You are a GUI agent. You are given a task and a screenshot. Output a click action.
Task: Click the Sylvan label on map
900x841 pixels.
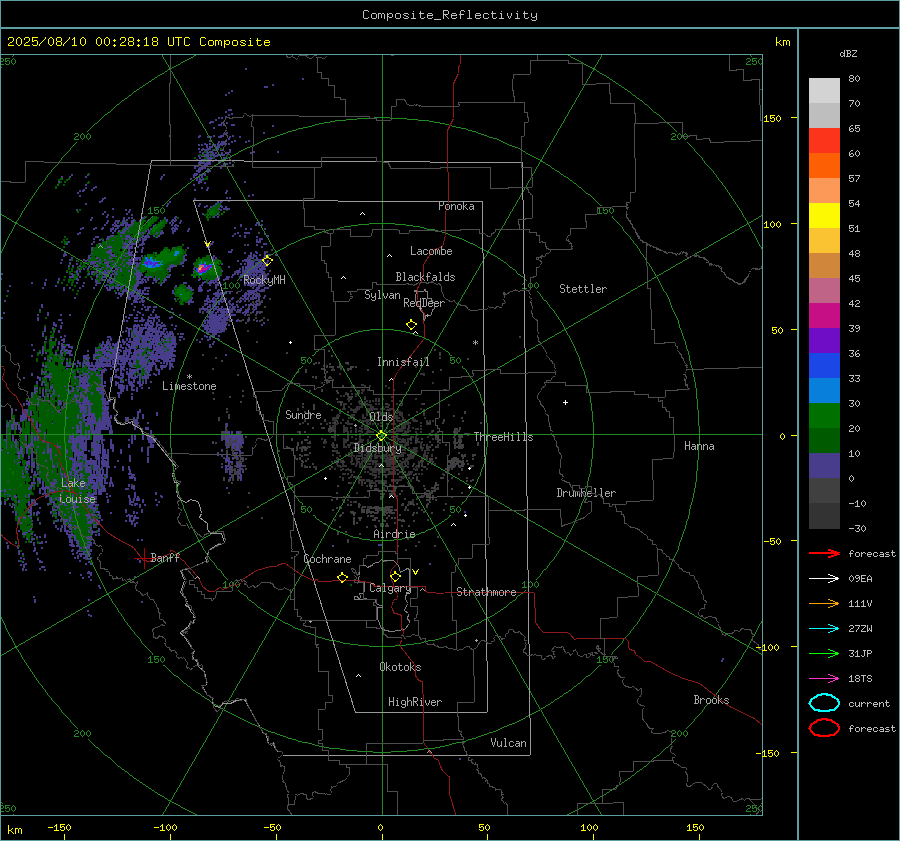[382, 295]
